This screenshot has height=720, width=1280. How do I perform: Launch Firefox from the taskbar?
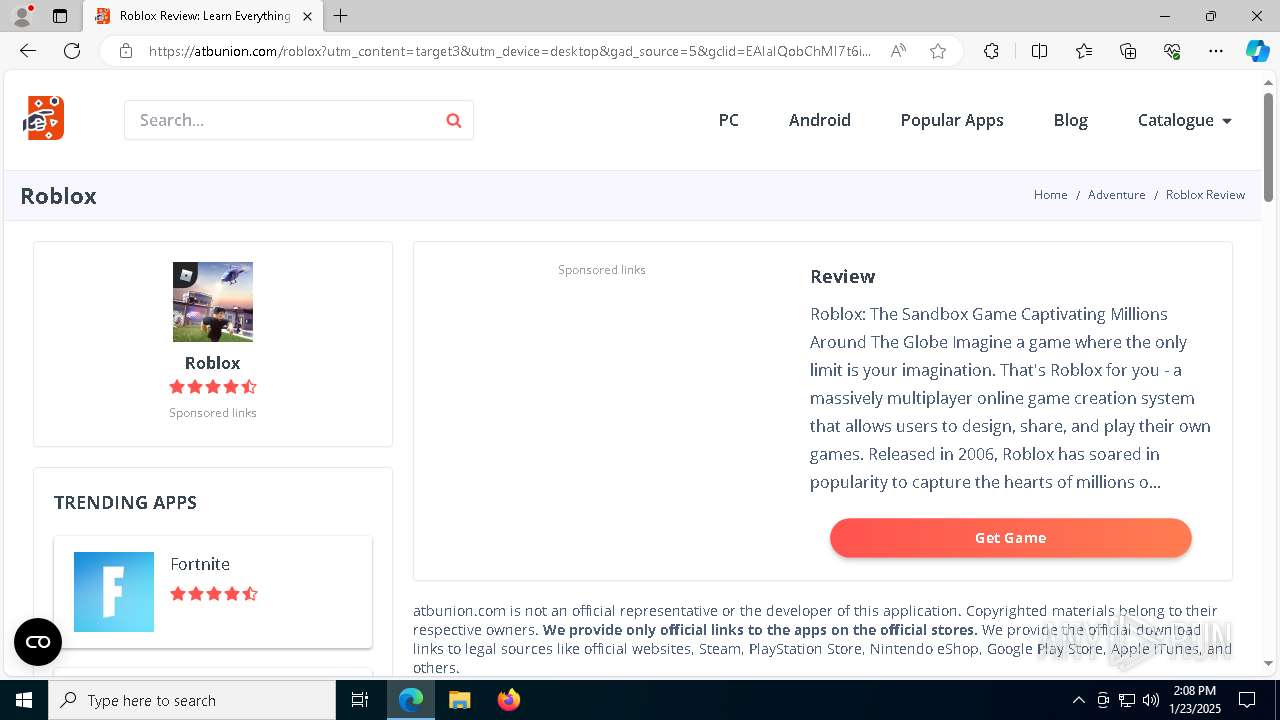pyautogui.click(x=509, y=700)
